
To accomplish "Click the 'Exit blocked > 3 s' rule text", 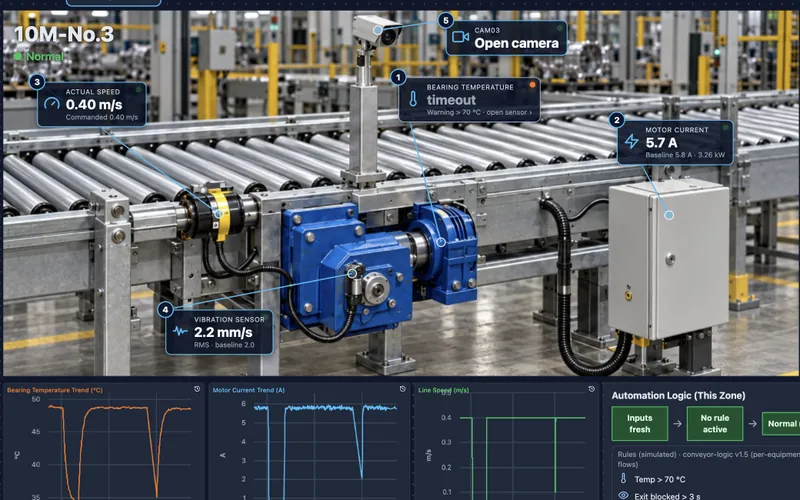I will pyautogui.click(x=667, y=496).
